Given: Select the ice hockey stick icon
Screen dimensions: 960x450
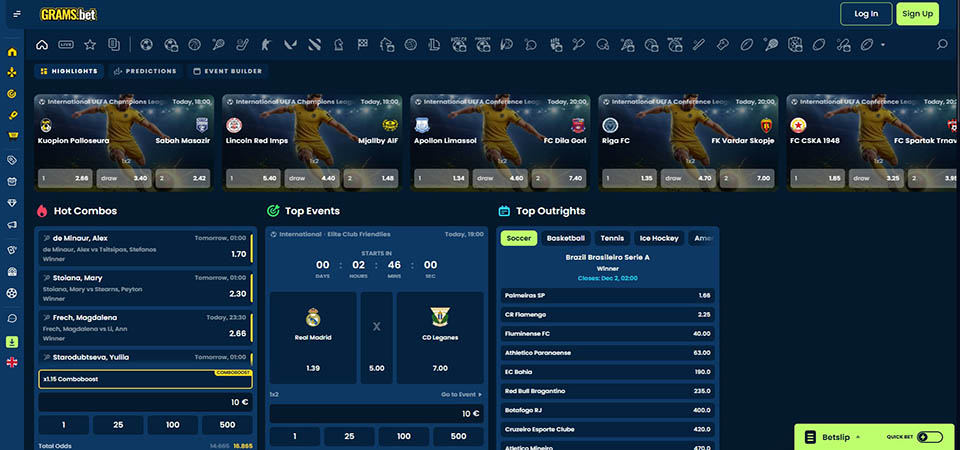Looking at the screenshot, I should pos(242,45).
